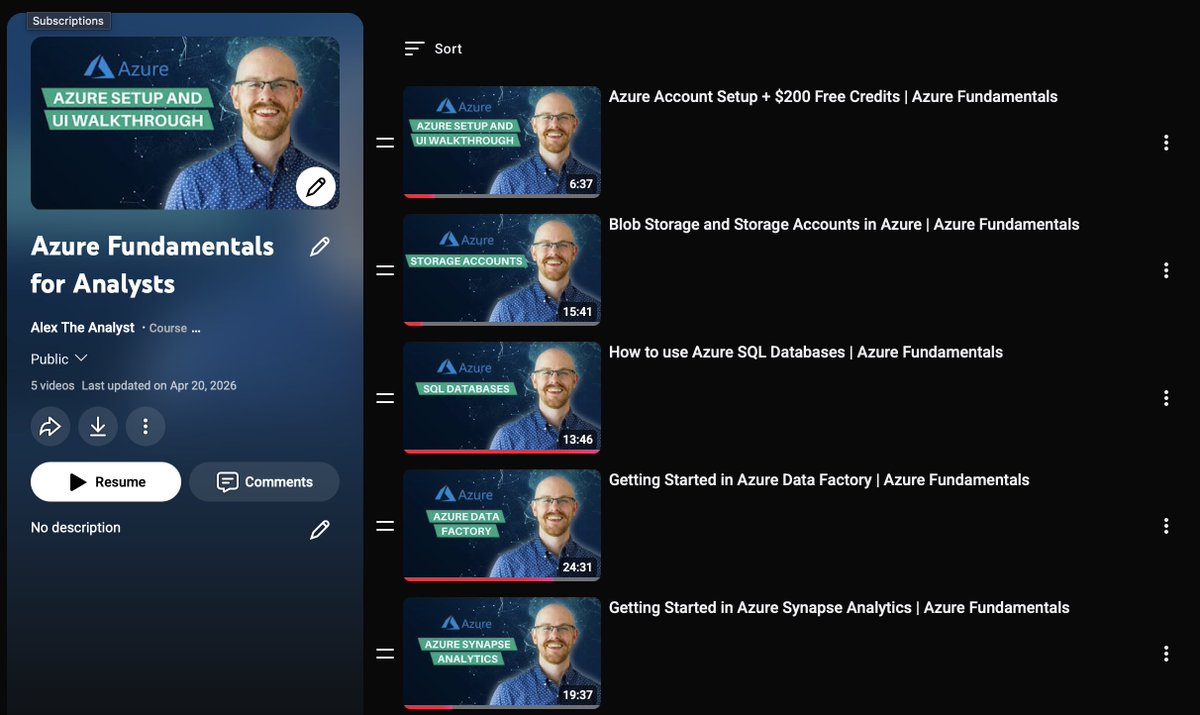Click the Last updated on Apr 20, 2026 text
Viewport: 1200px width, 715px height.
tap(159, 386)
